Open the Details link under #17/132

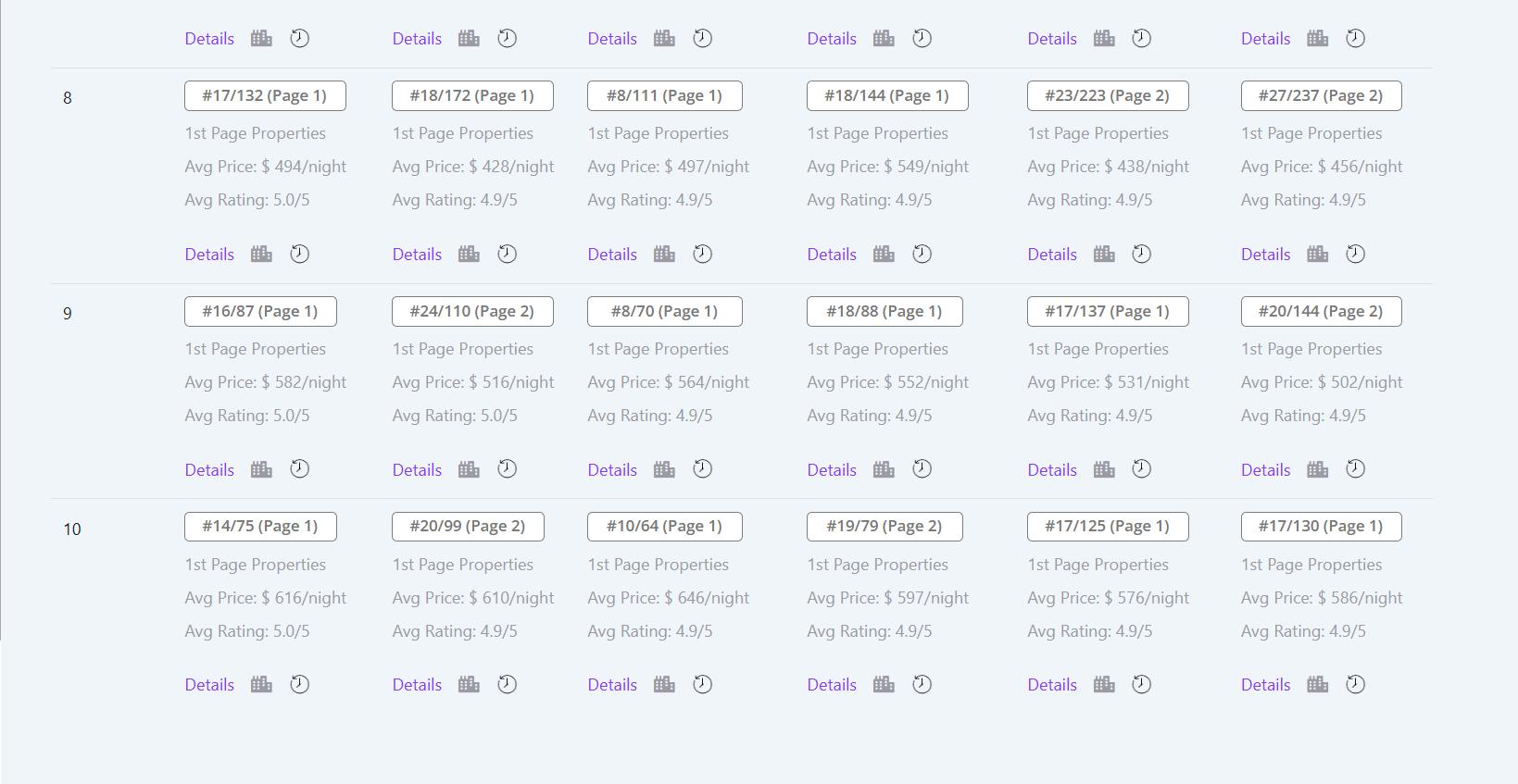coord(209,254)
